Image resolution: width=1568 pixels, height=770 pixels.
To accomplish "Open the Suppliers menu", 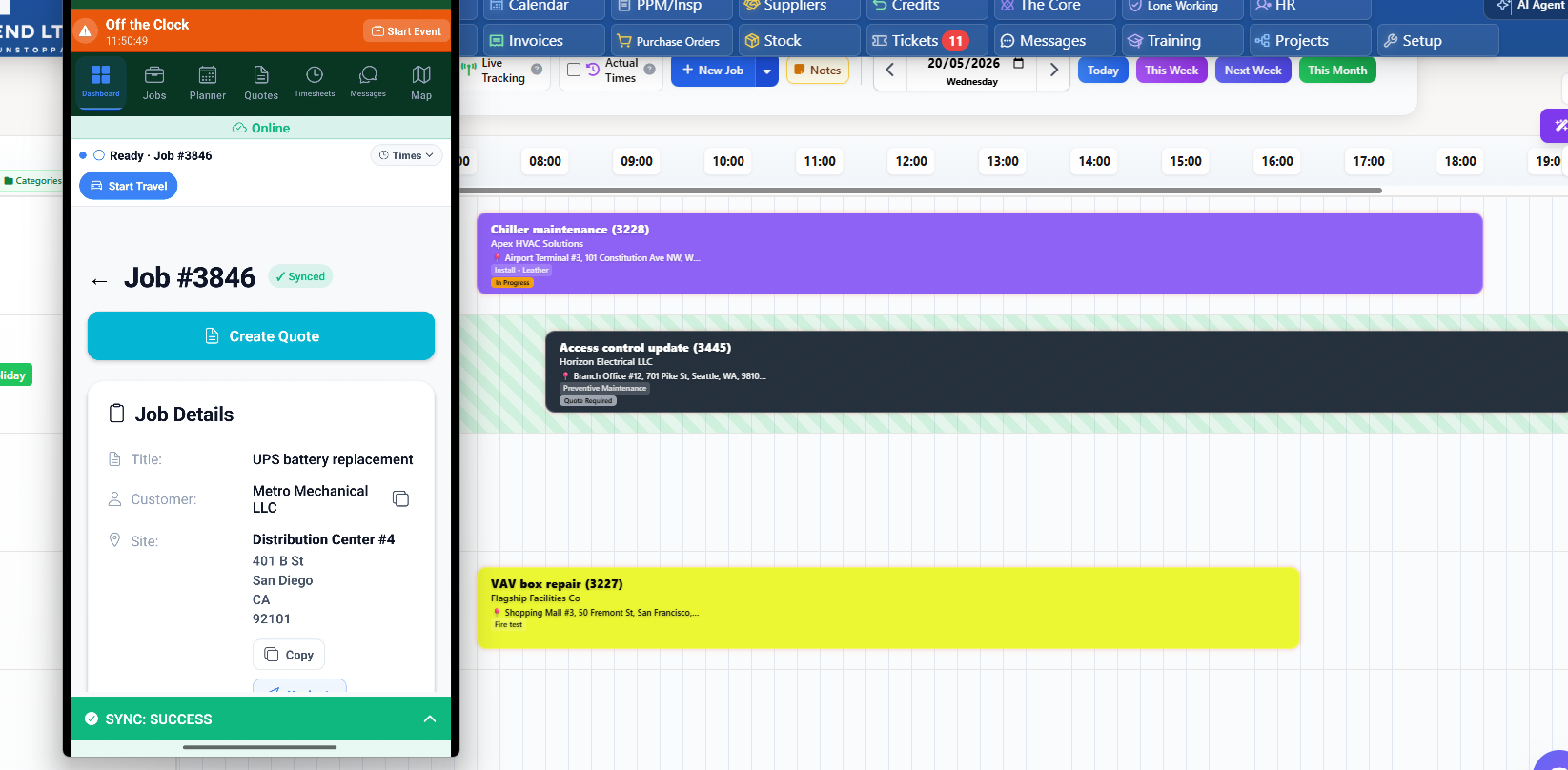I will point(799,8).
